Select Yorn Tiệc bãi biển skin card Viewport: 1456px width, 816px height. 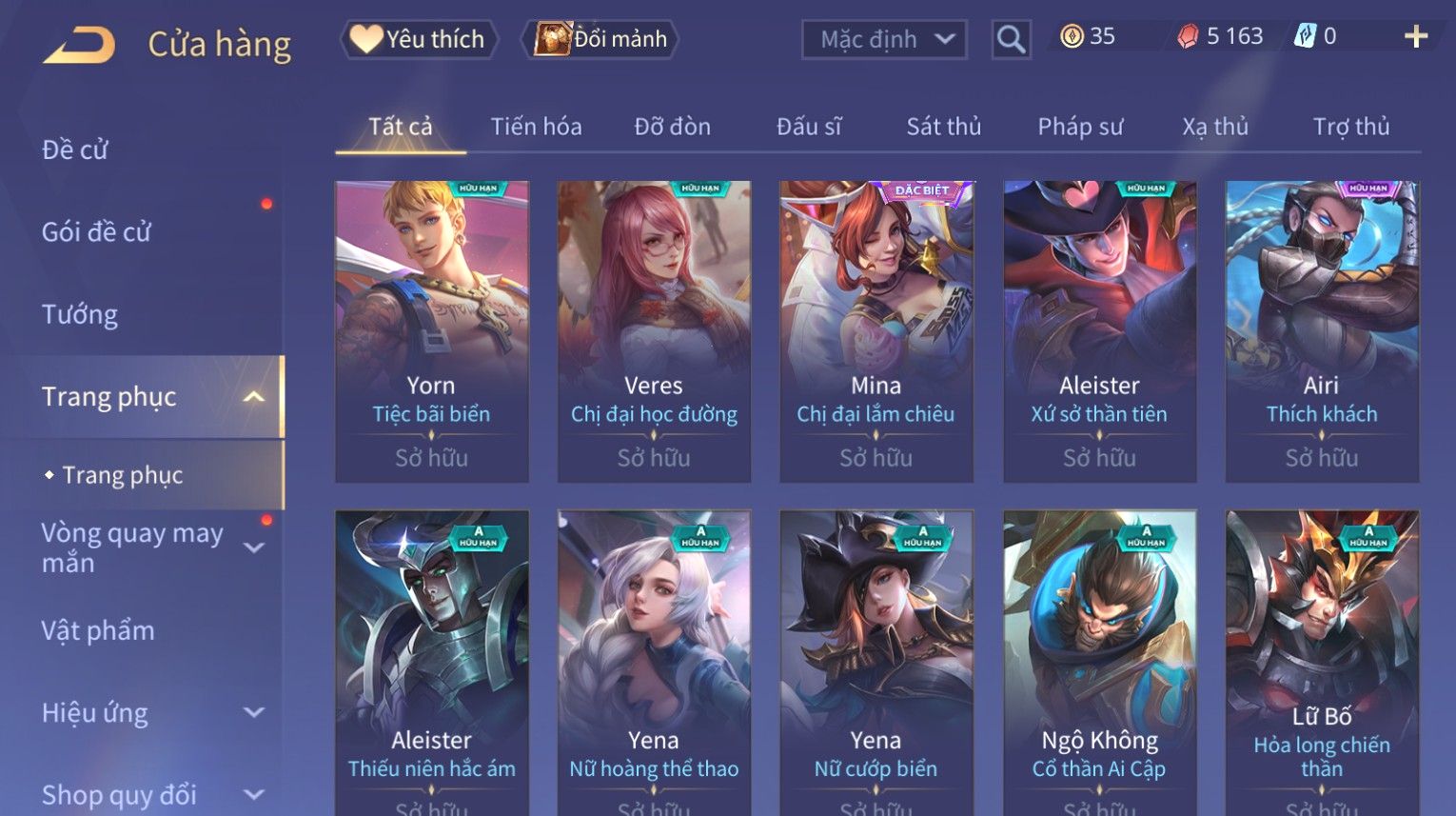(x=431, y=331)
